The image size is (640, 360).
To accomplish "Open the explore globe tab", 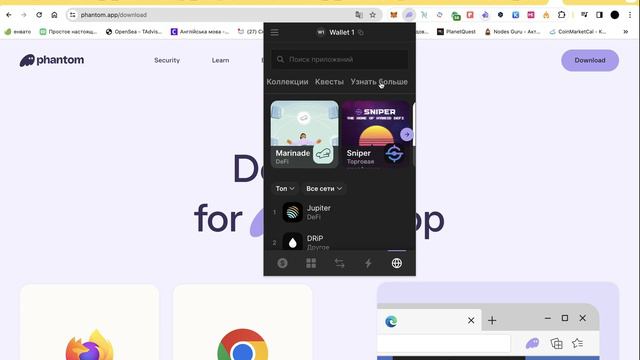I will tap(397, 263).
